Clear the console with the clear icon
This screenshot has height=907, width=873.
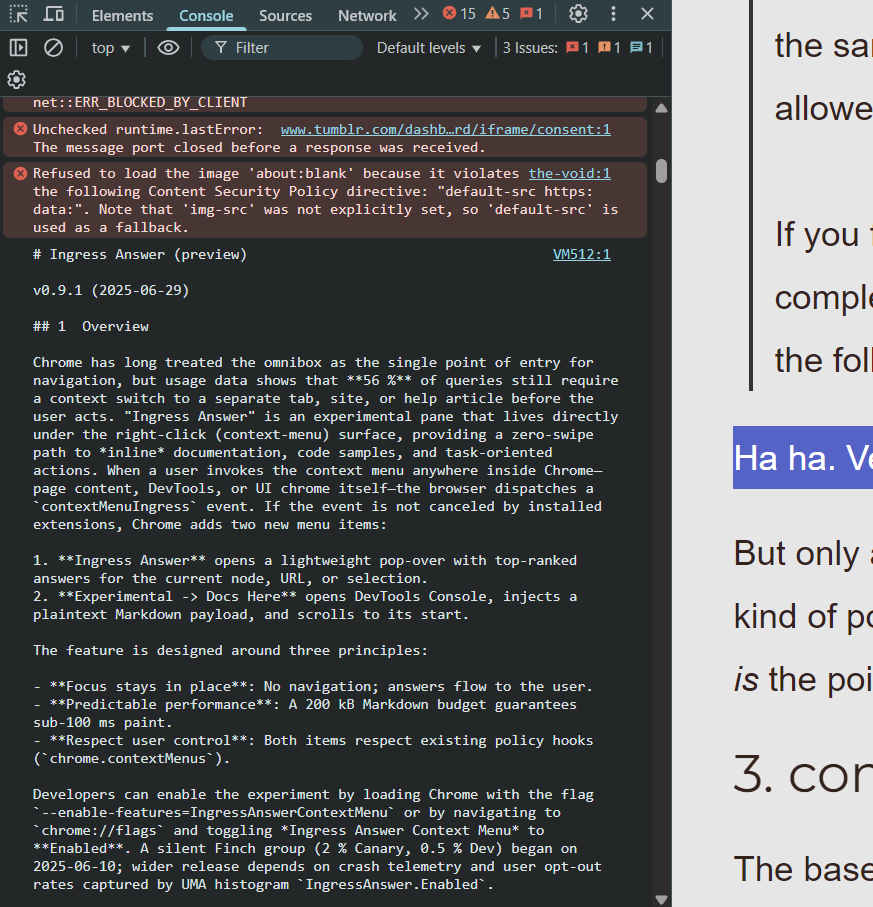[x=54, y=48]
